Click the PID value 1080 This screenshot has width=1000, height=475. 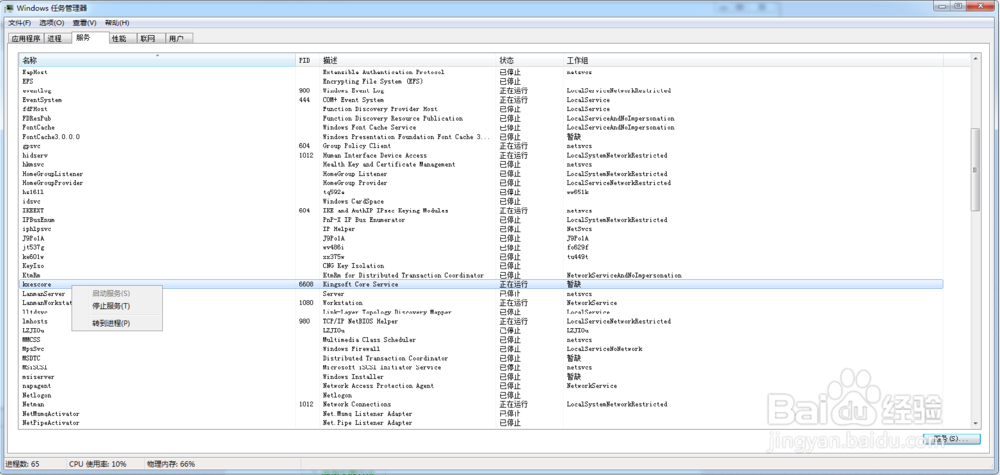[305, 303]
